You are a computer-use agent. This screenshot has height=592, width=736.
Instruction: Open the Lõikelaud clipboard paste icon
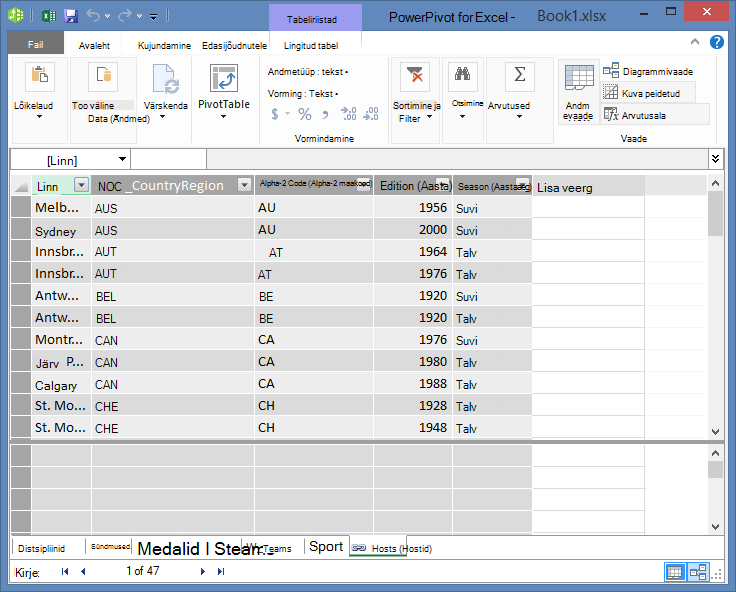(x=40, y=76)
